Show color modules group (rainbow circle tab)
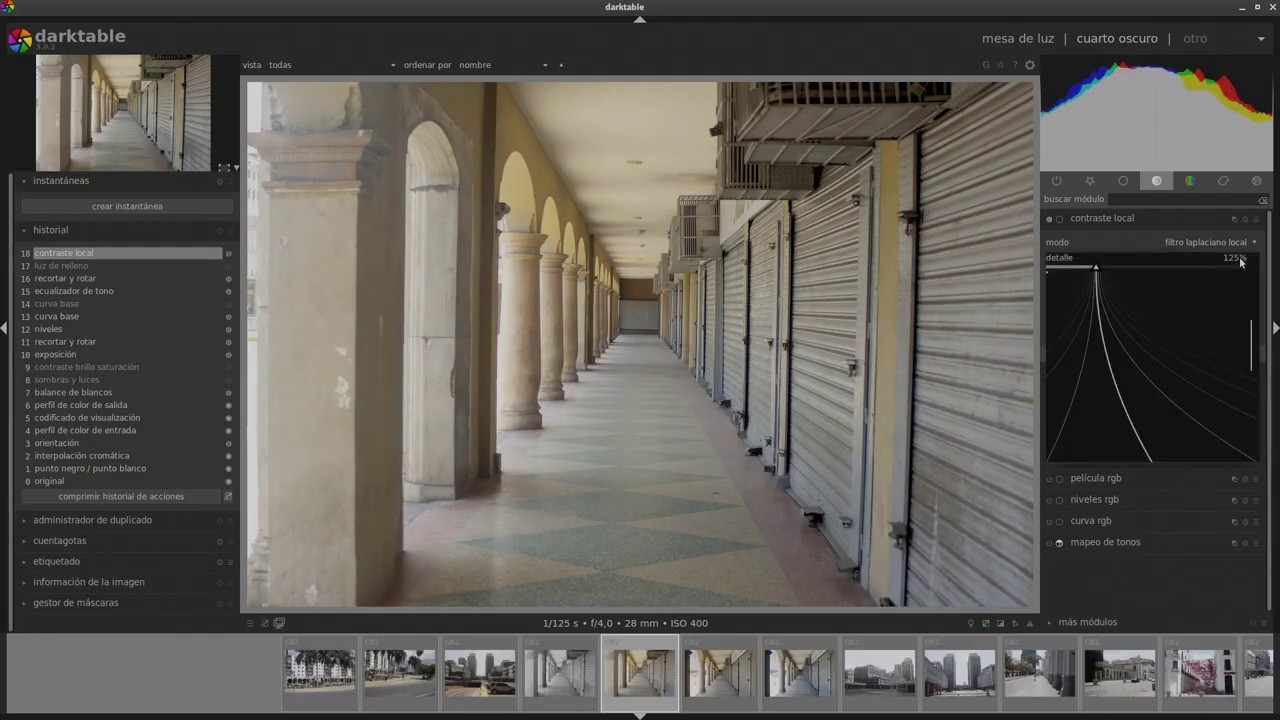Screen dimensions: 1280x720 (1190, 181)
